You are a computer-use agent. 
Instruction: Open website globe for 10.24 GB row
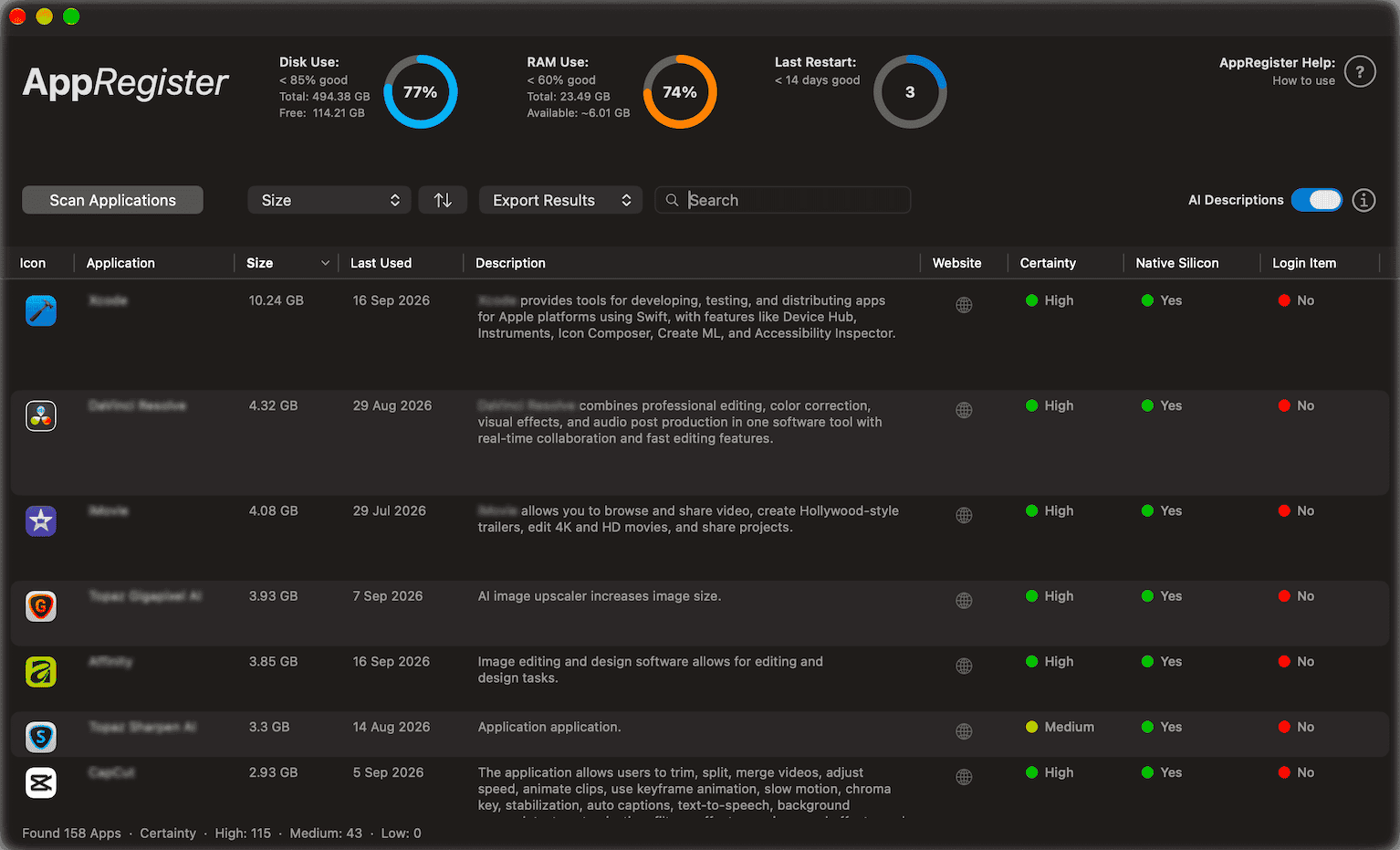964,305
